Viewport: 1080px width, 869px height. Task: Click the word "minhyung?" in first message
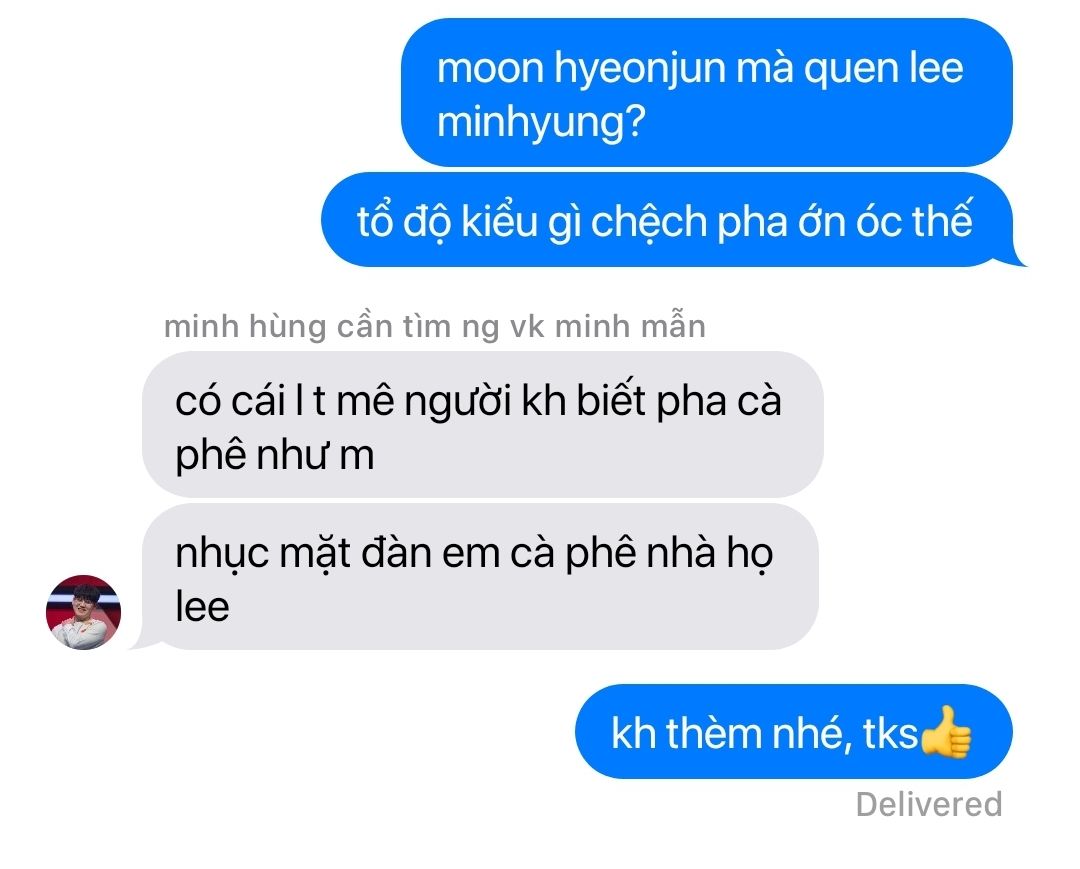click(541, 123)
